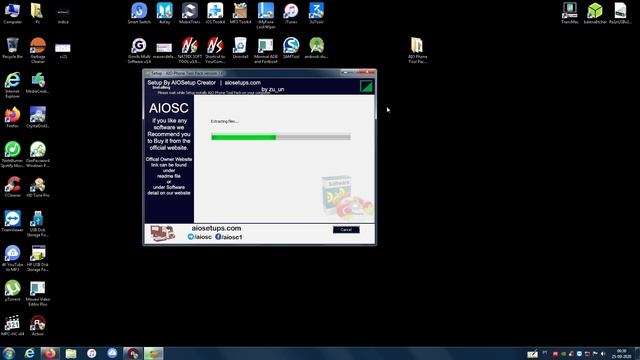Click aiosetups.com text at installer bottom
The height and width of the screenshot is (360, 640).
coord(216,228)
